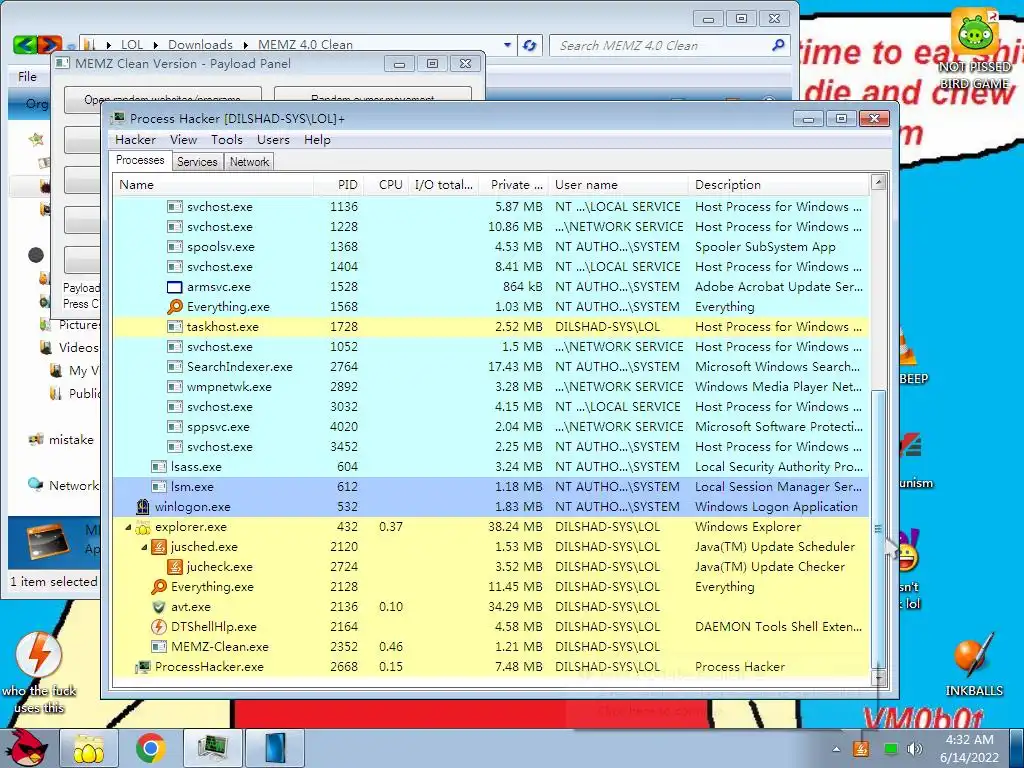Open the blue panel taskbar button
Viewport: 1024px width, 768px height.
tap(275, 748)
